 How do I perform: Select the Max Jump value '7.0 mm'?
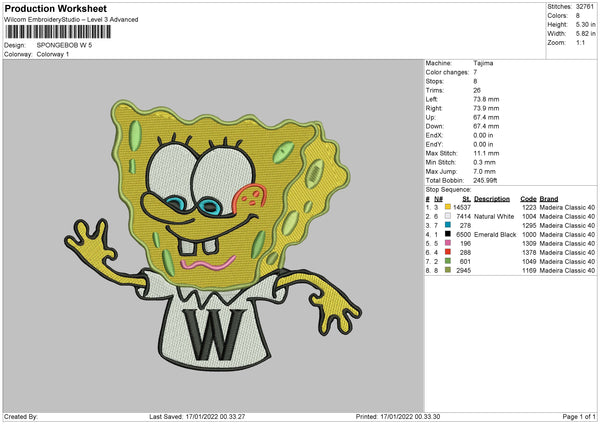click(484, 171)
